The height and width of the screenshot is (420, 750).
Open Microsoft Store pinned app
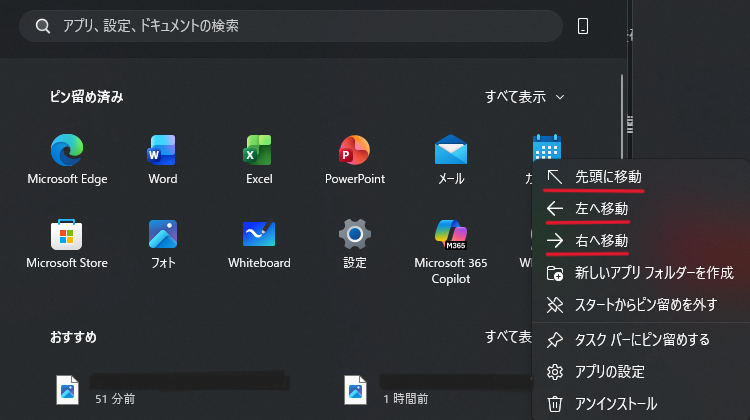(67, 243)
